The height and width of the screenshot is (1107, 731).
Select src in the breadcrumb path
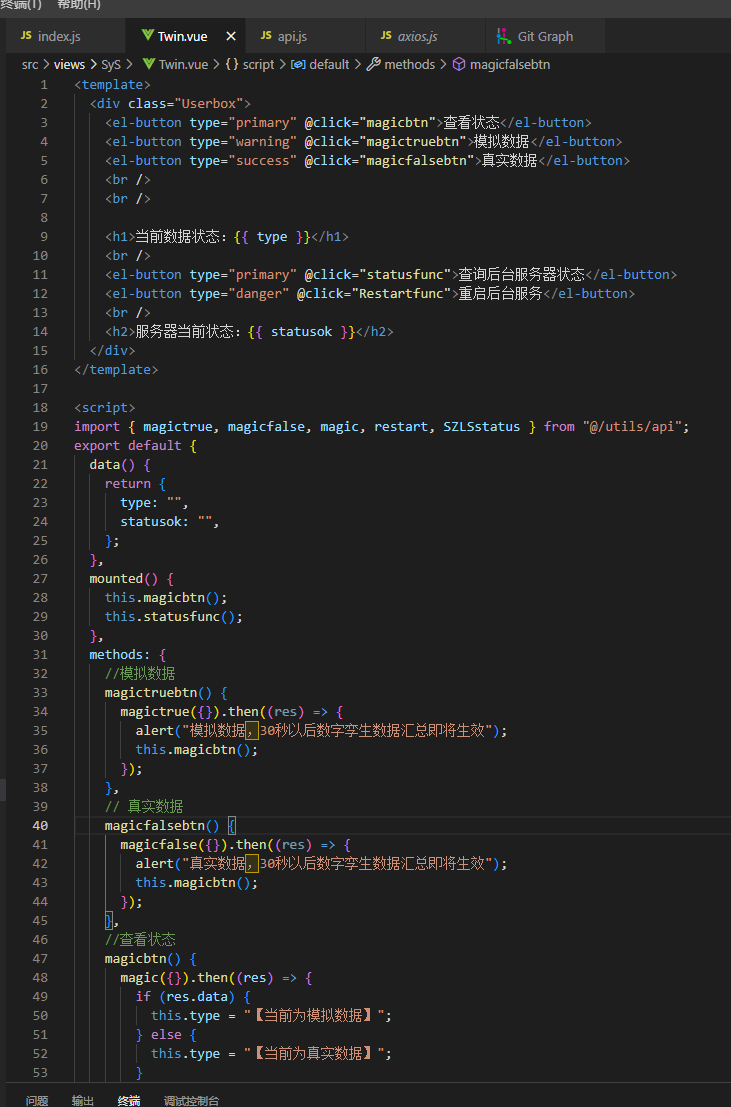click(30, 64)
